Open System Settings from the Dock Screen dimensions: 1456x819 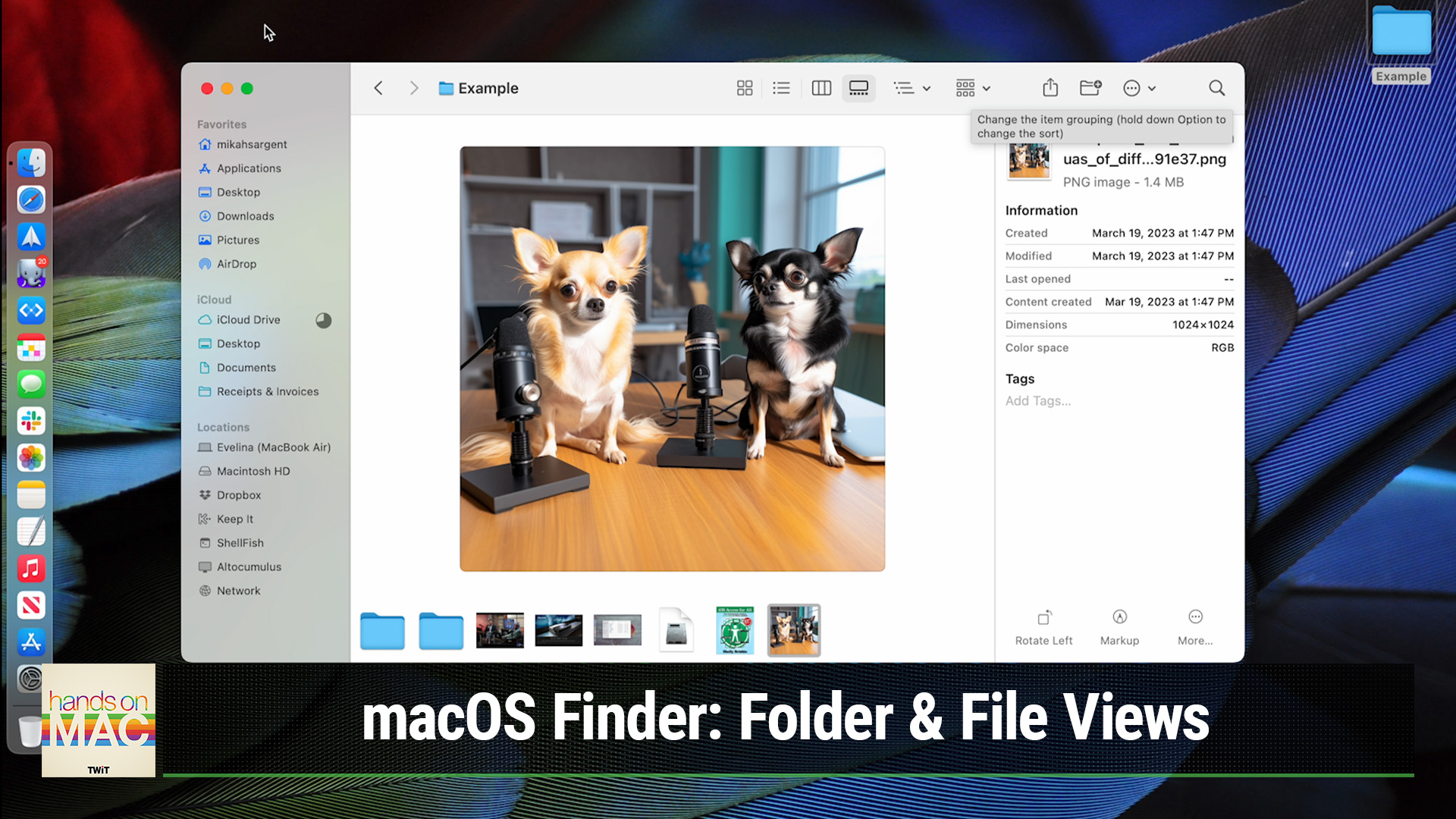(x=31, y=679)
